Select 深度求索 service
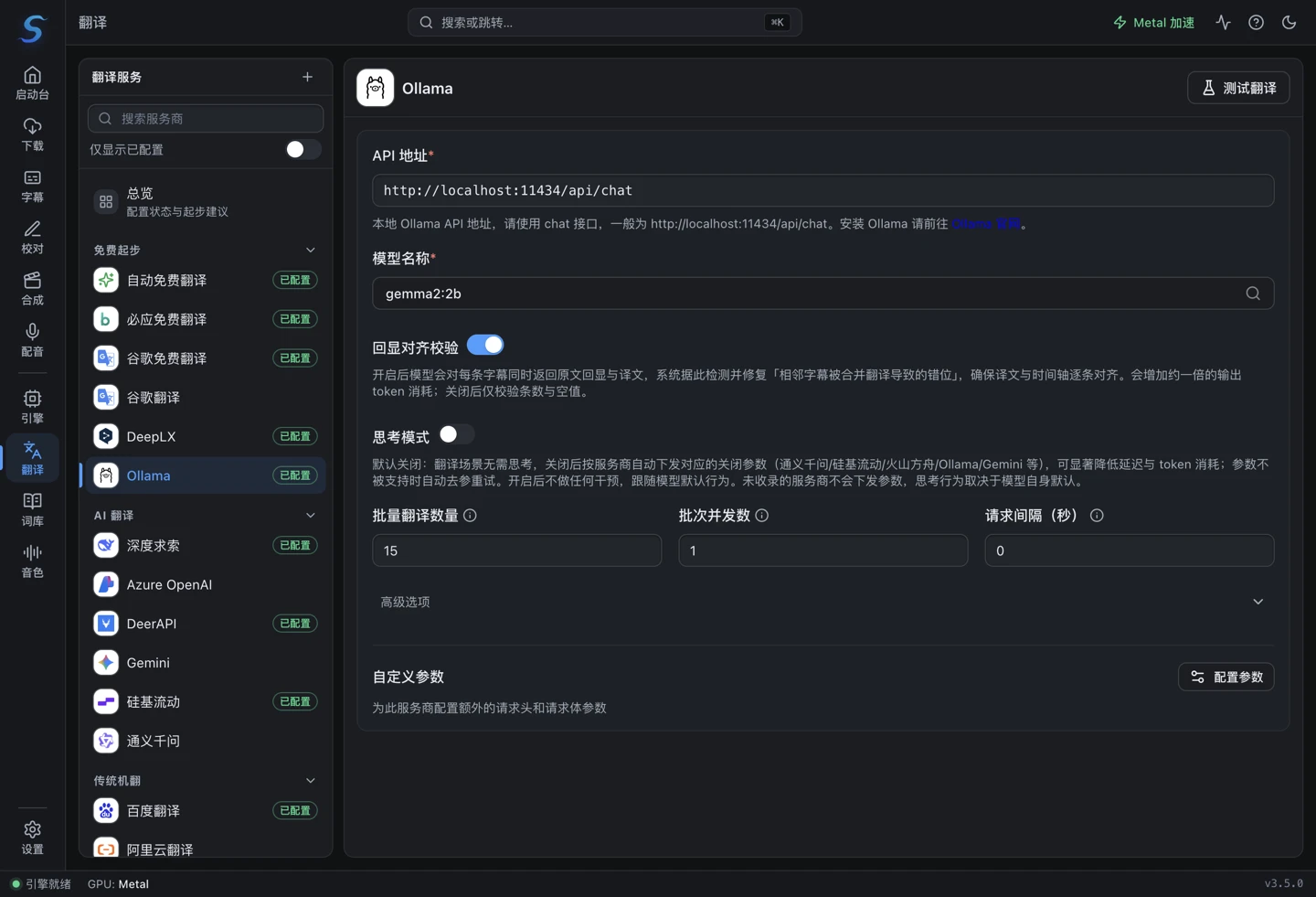This screenshot has height=897, width=1316. tap(206, 545)
